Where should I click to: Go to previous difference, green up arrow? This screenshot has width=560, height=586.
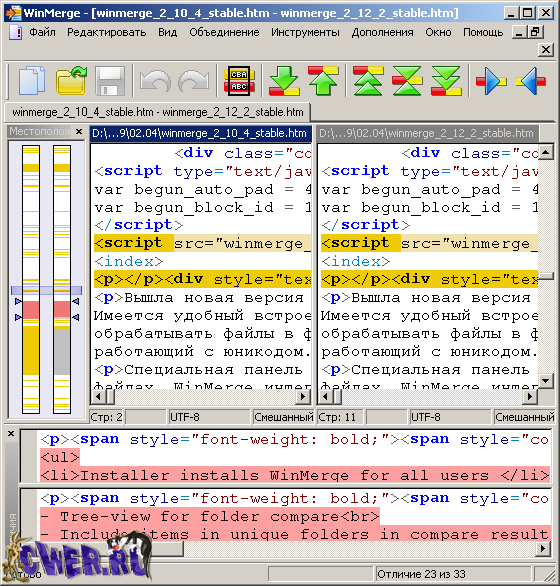click(323, 80)
